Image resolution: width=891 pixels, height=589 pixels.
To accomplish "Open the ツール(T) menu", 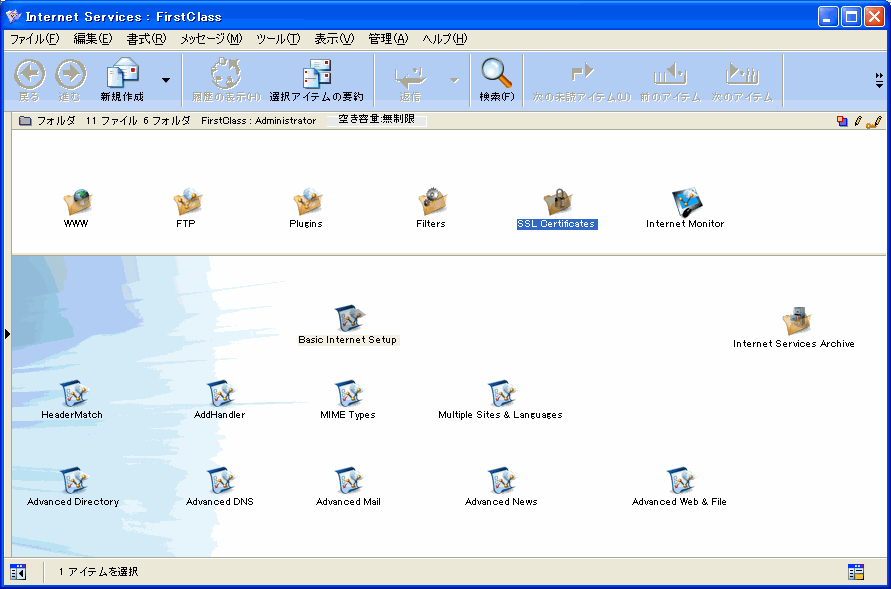I will coord(278,39).
